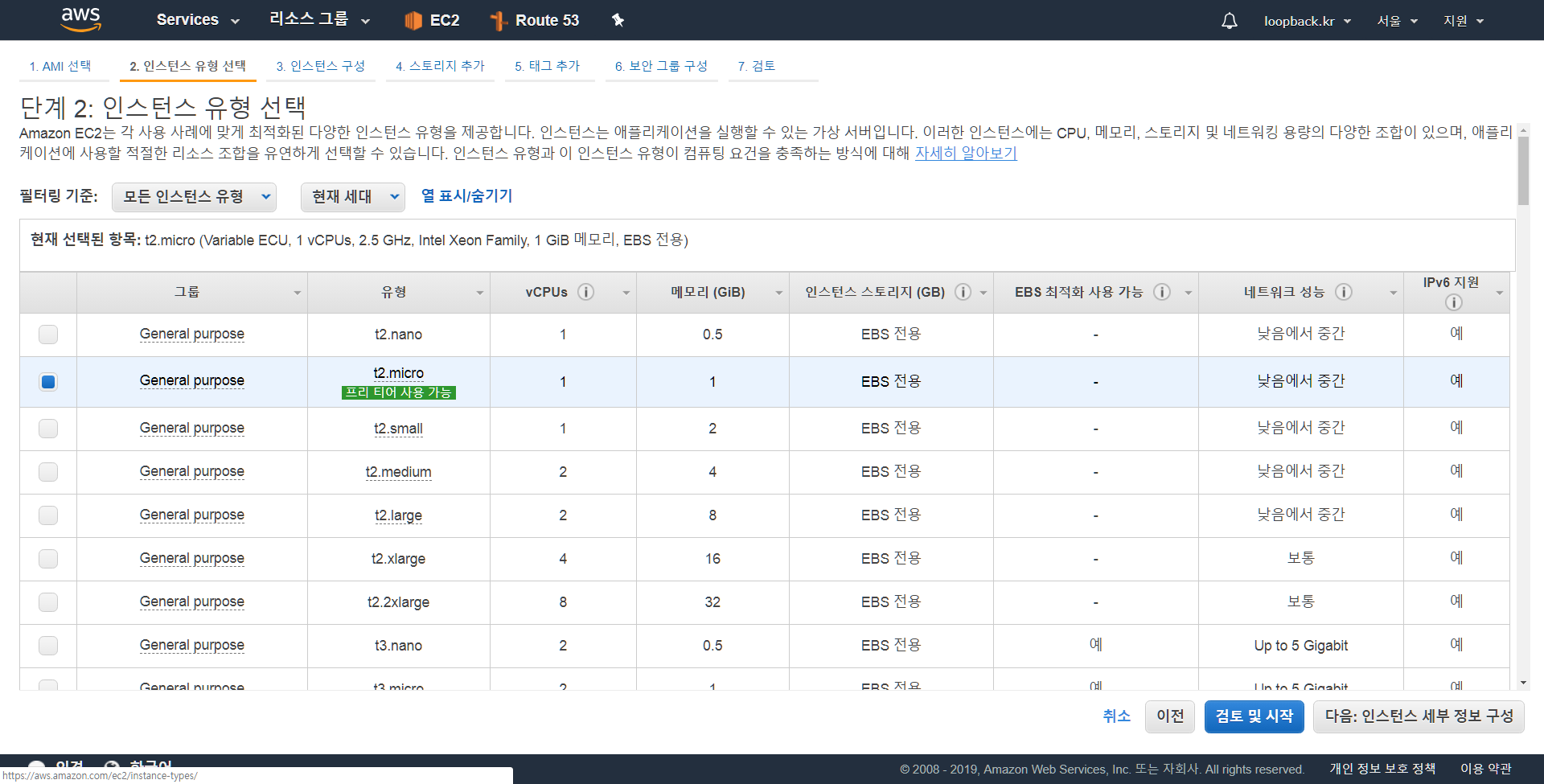Open the 현재 세대 generation dropdown
Image resolution: width=1544 pixels, height=784 pixels.
point(352,197)
